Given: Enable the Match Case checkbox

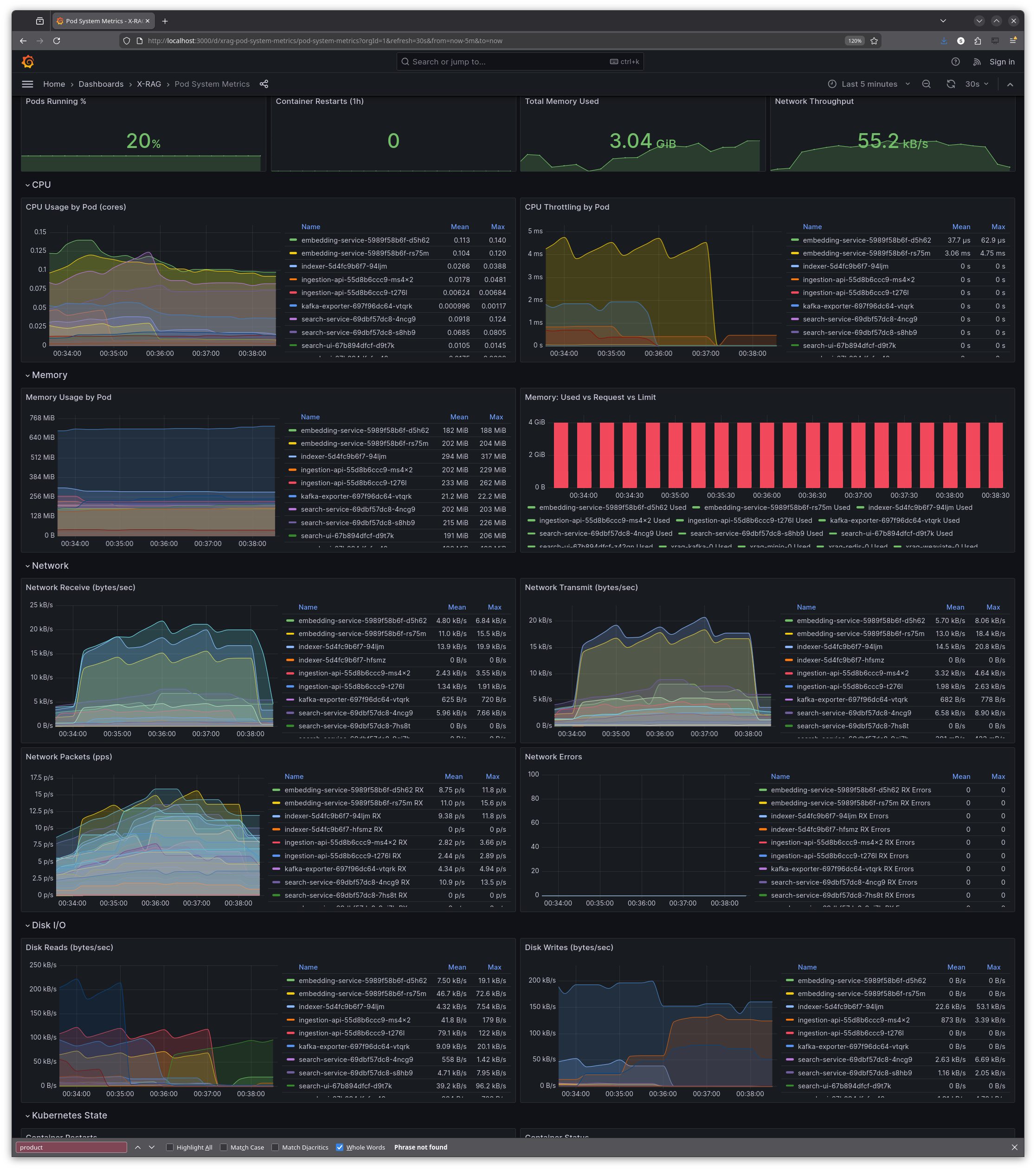Looking at the screenshot, I should point(224,1147).
